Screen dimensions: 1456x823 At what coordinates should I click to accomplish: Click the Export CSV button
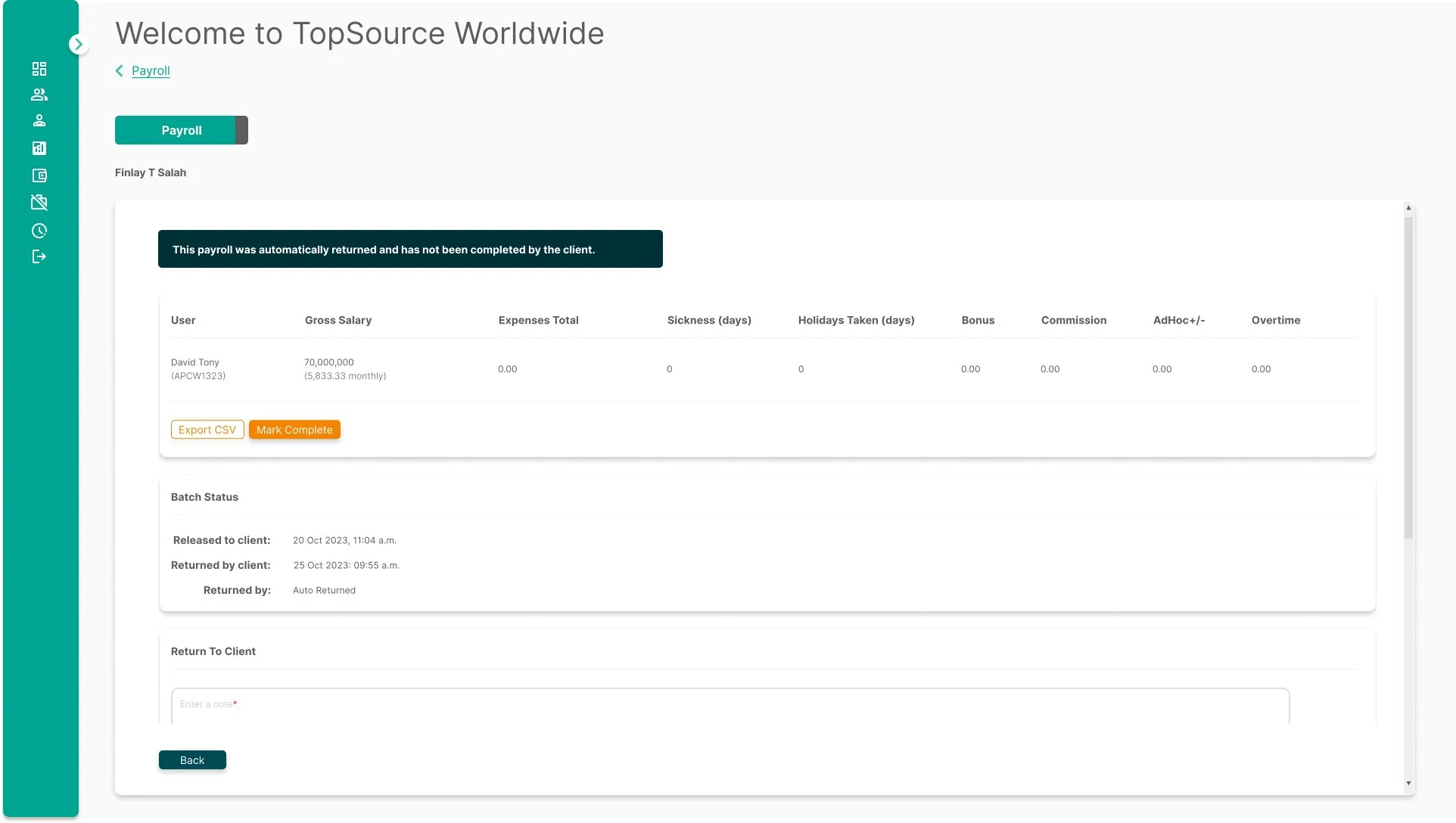(207, 429)
